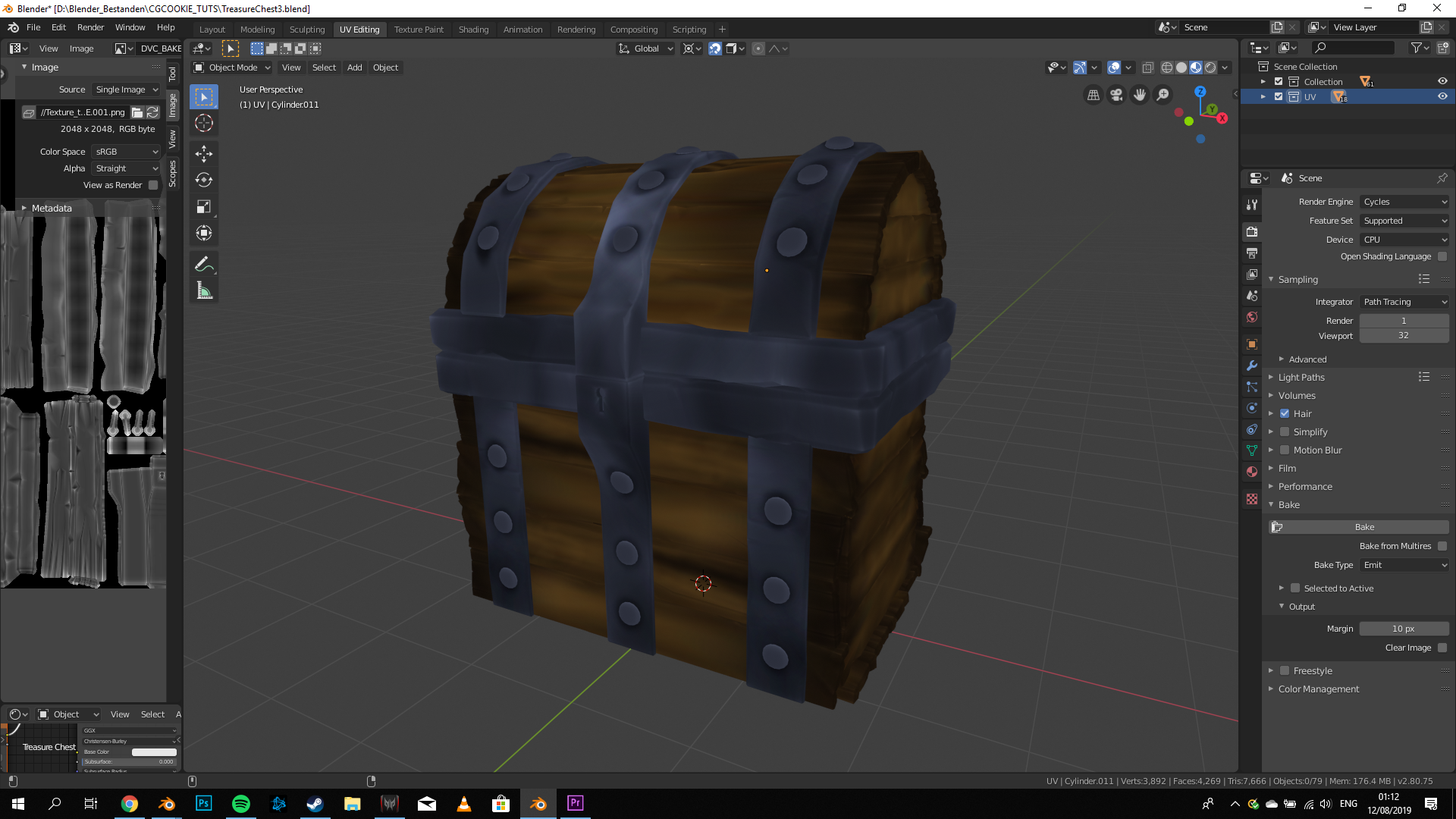Click the camera view navigation icon
The image size is (1456, 819).
(1116, 95)
